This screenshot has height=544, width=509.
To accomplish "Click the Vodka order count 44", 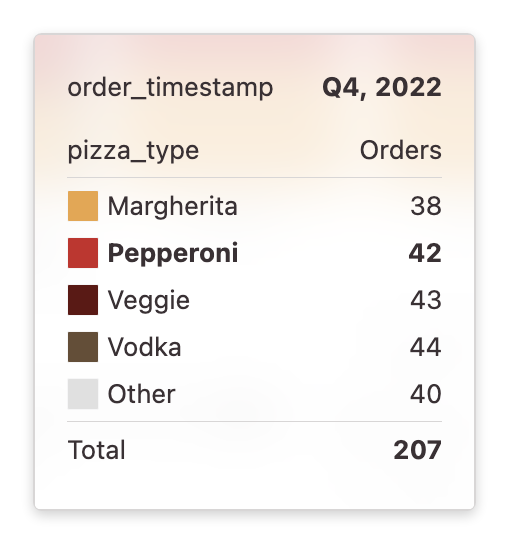I will 425,347.
